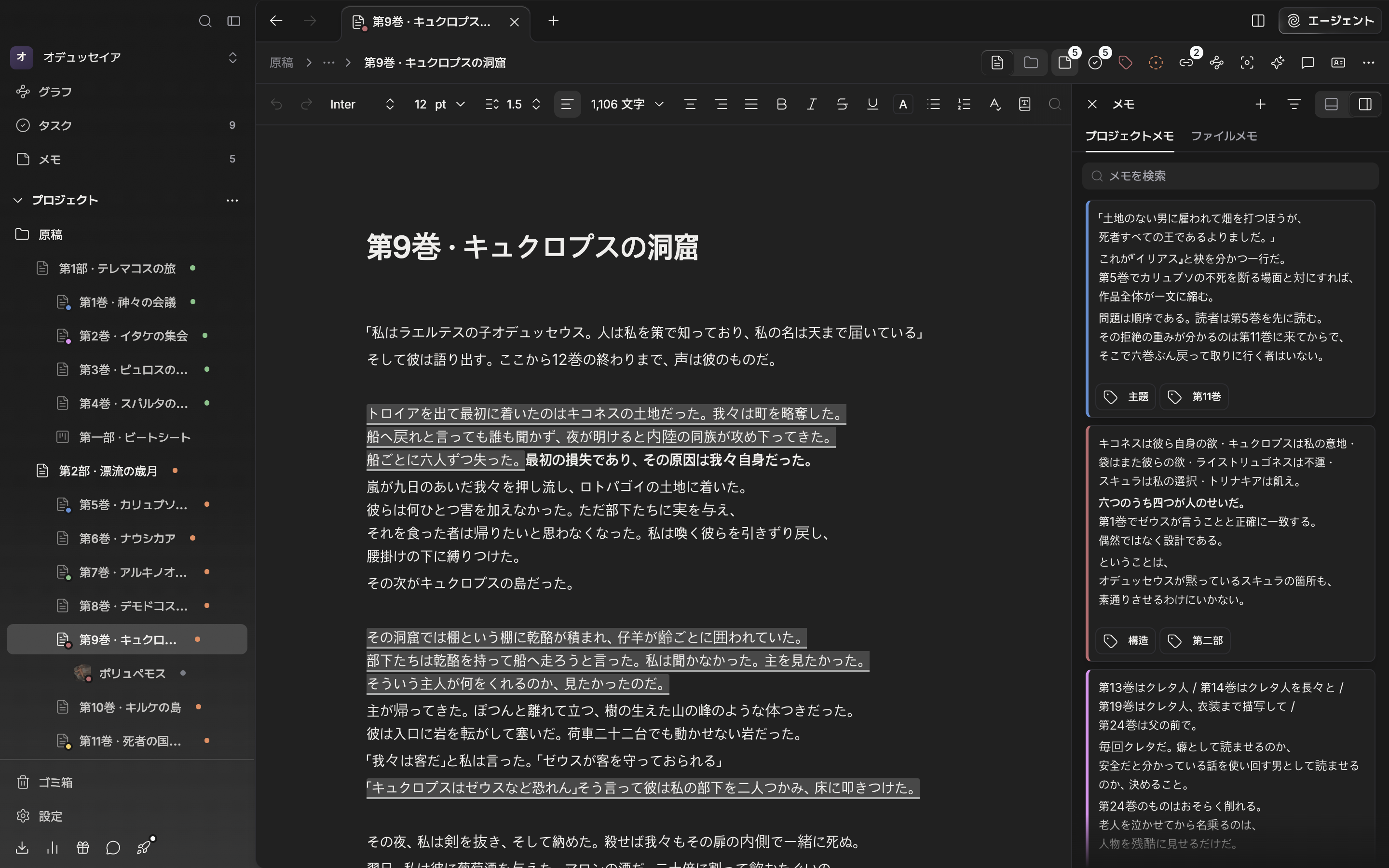Image resolution: width=1389 pixels, height=868 pixels.
Task: Open the graph nodes icon in header
Action: [x=1217, y=63]
